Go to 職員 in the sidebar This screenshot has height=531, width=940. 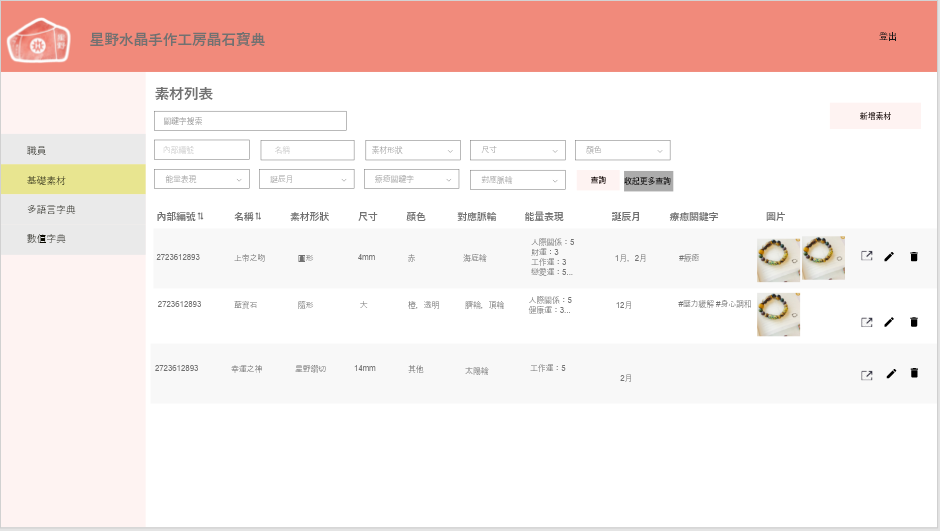pyautogui.click(x=37, y=150)
